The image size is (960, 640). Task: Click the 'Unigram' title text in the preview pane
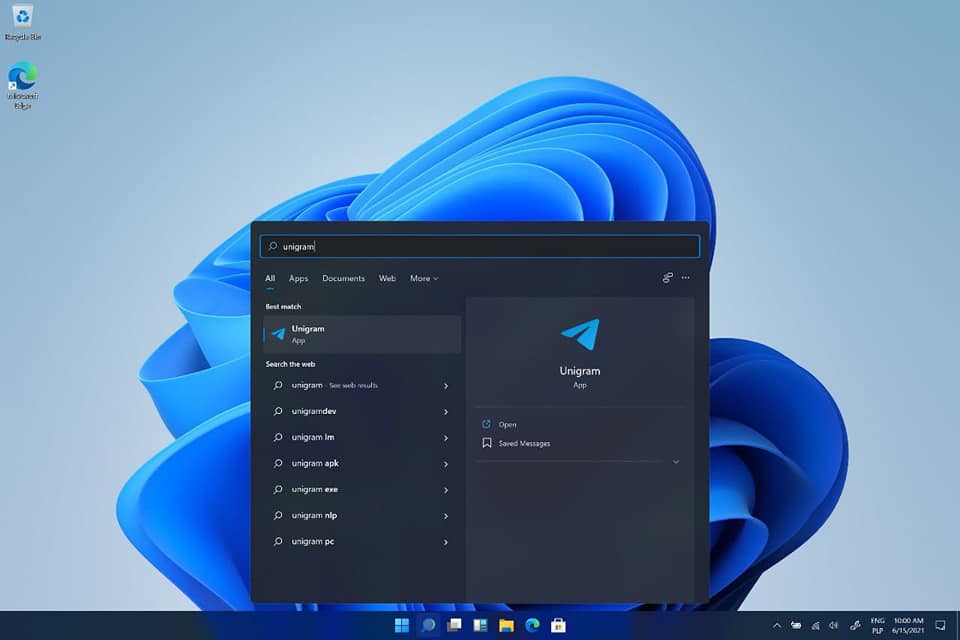tap(580, 371)
